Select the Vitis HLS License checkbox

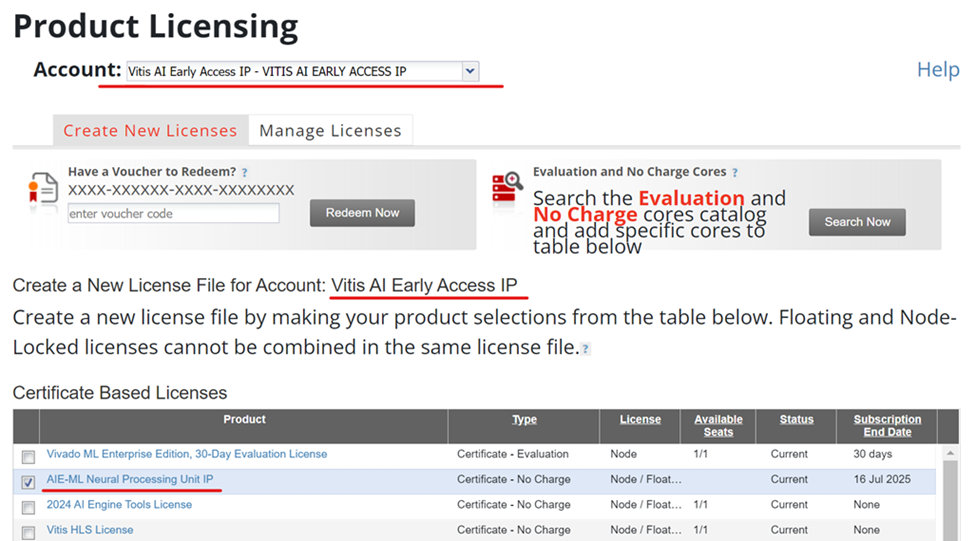click(x=28, y=532)
